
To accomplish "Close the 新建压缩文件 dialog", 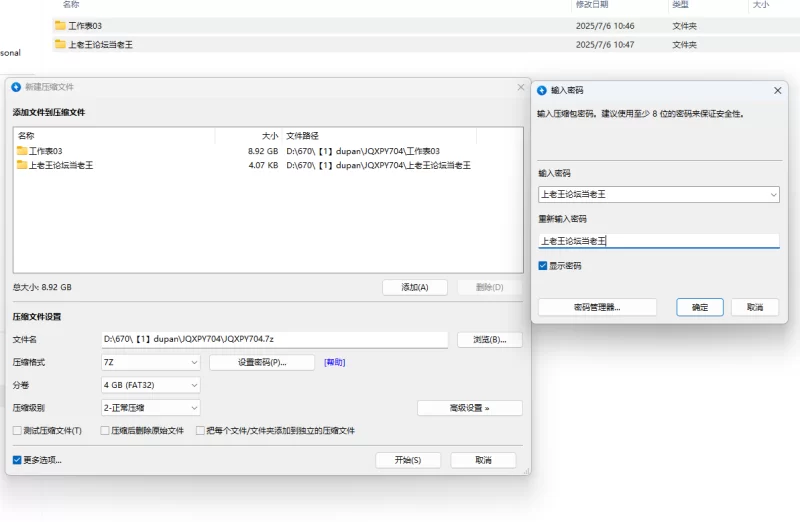I will point(520,87).
